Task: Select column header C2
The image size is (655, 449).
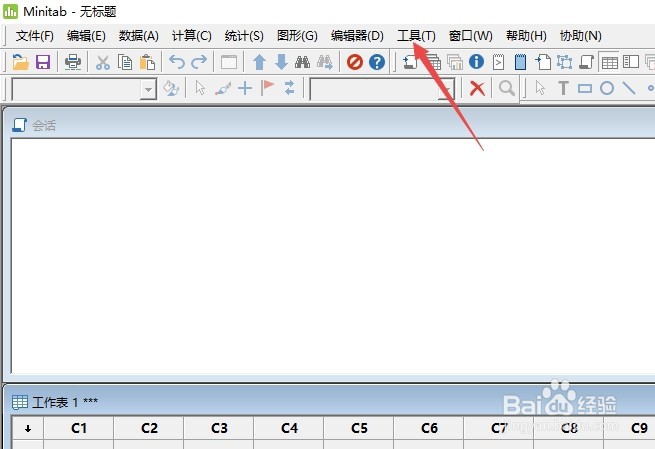Action: (149, 428)
